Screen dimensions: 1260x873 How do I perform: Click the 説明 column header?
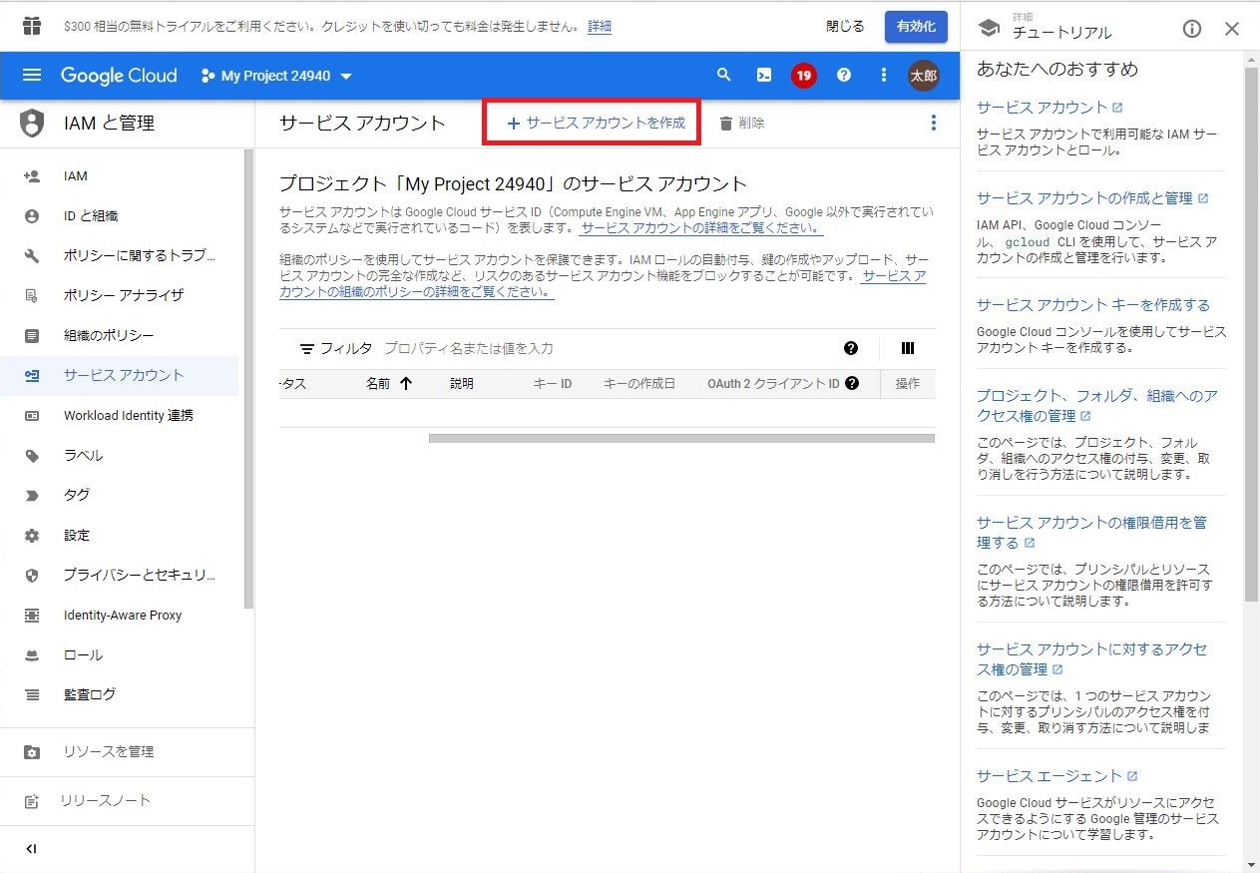pos(462,383)
